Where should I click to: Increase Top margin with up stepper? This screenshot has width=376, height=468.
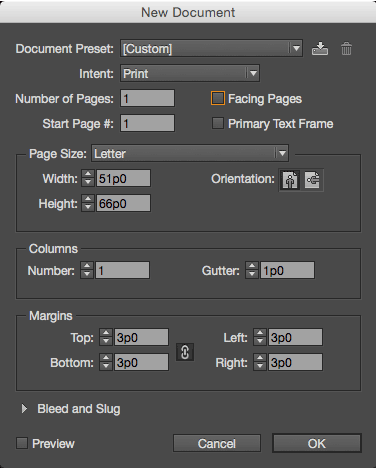[106, 333]
